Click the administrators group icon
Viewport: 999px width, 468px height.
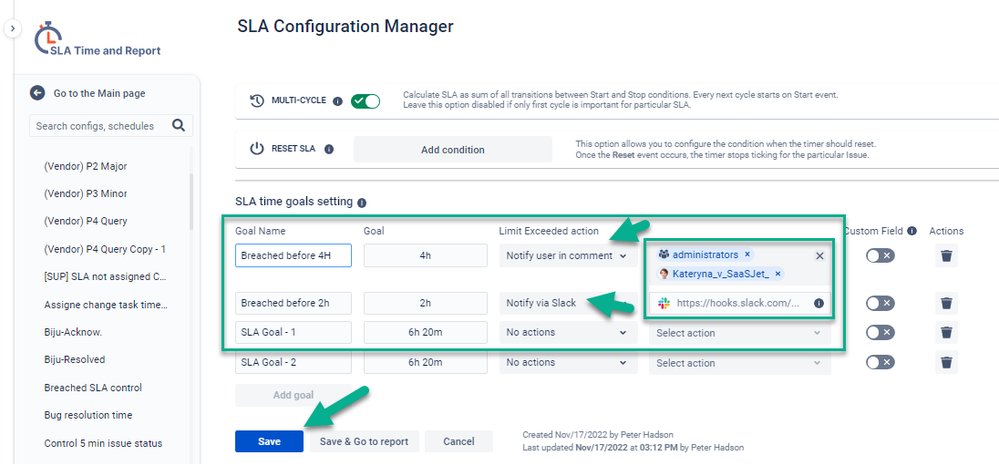coord(664,255)
